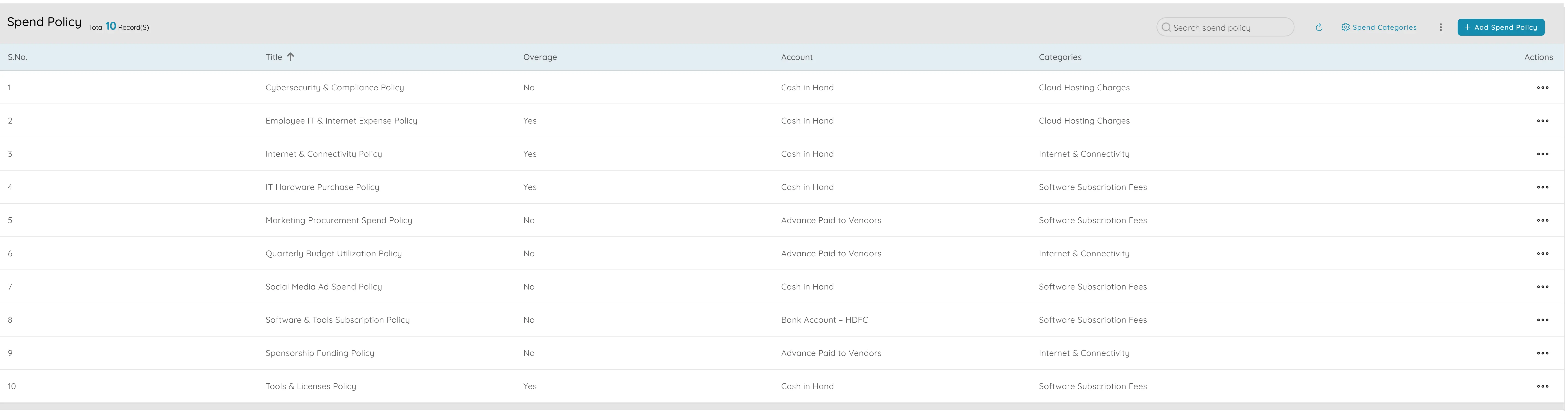Expand actions for Quarterly Budget Utilization Policy
The image size is (1568, 411).
pos(1542,254)
